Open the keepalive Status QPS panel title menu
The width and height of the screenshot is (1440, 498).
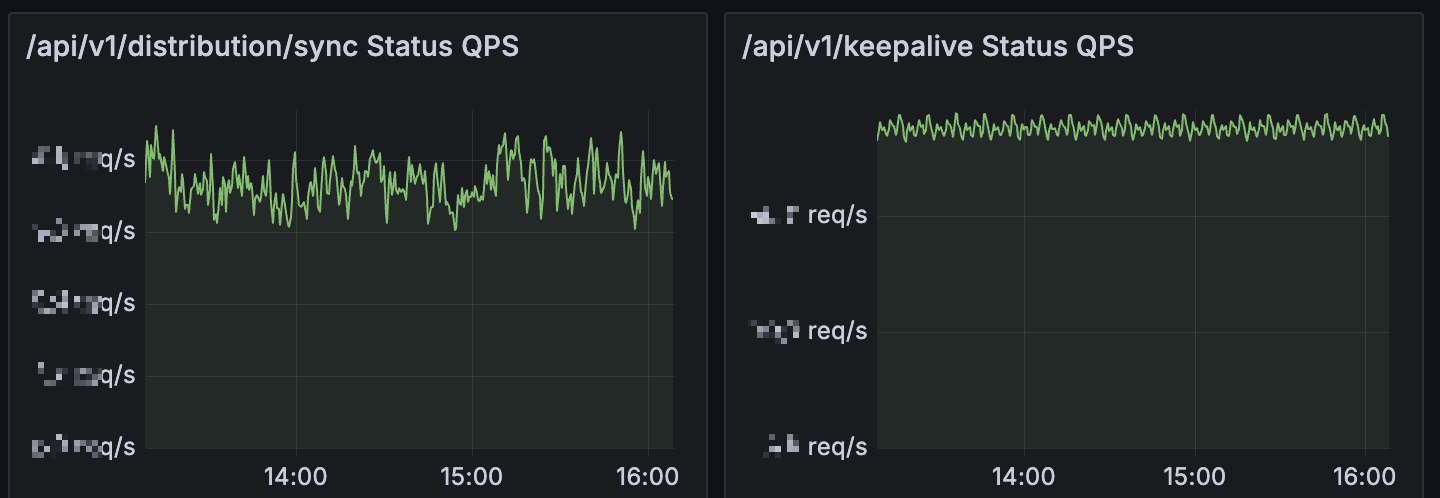pyautogui.click(x=937, y=47)
